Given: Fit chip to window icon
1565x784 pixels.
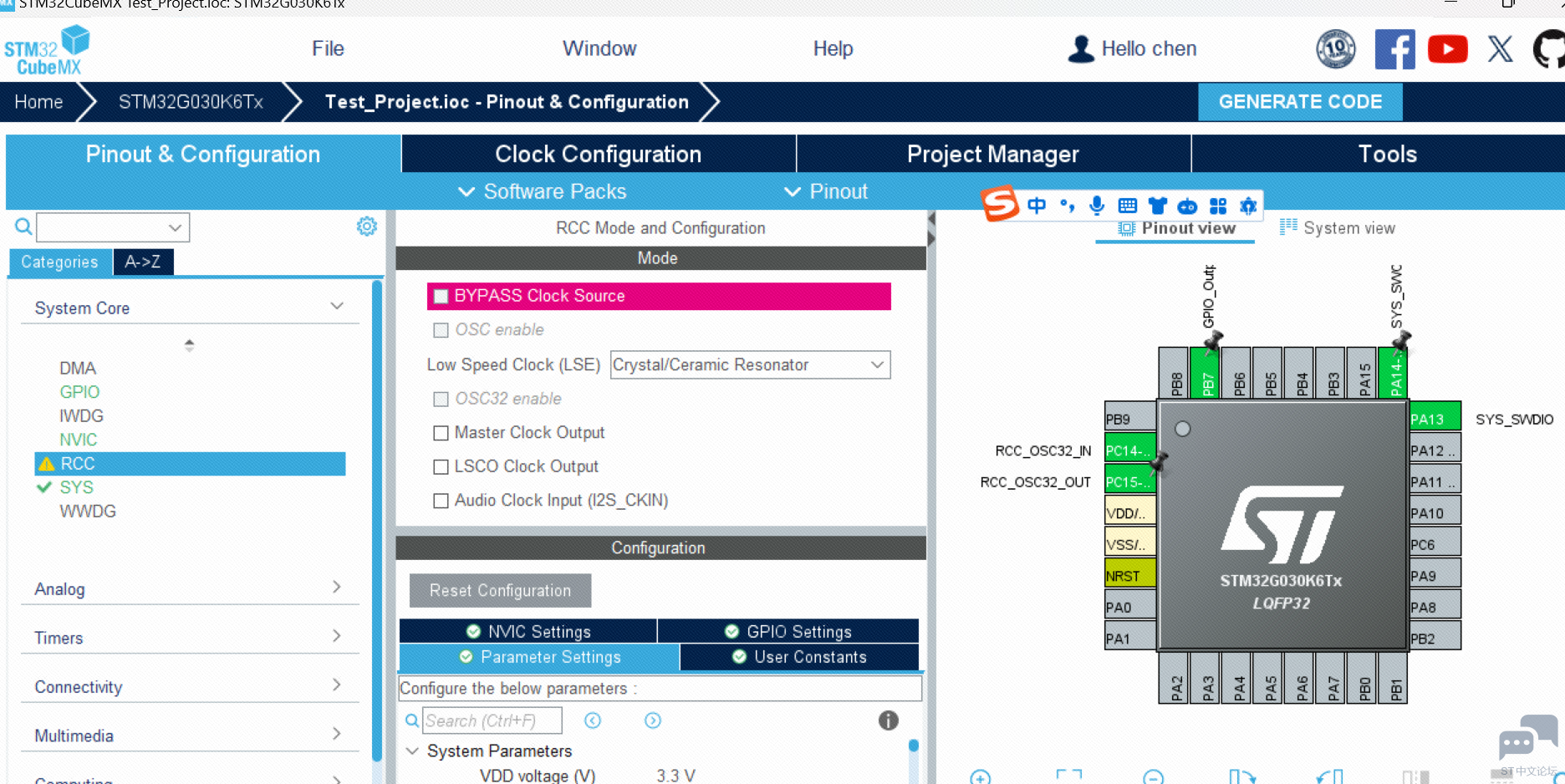Looking at the screenshot, I should 1069,776.
